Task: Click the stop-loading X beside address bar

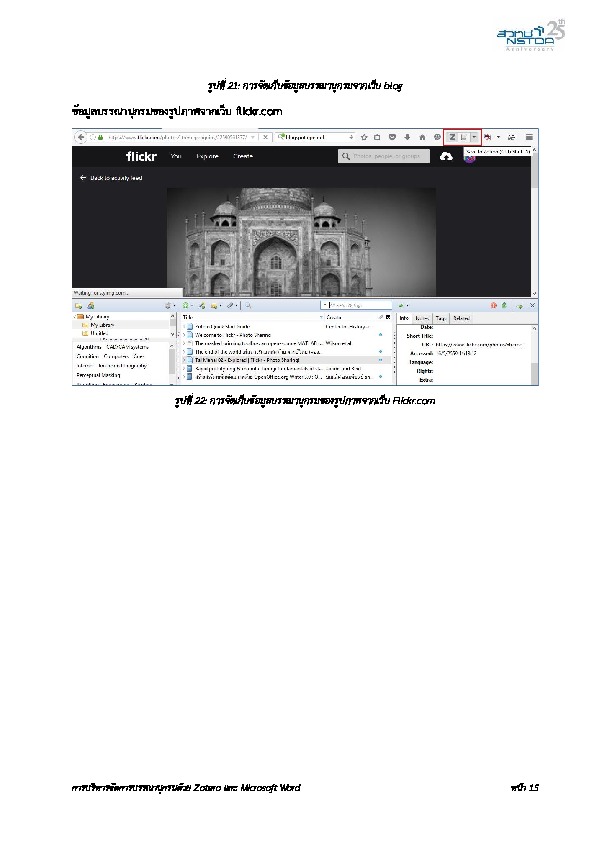Action: pyautogui.click(x=265, y=137)
